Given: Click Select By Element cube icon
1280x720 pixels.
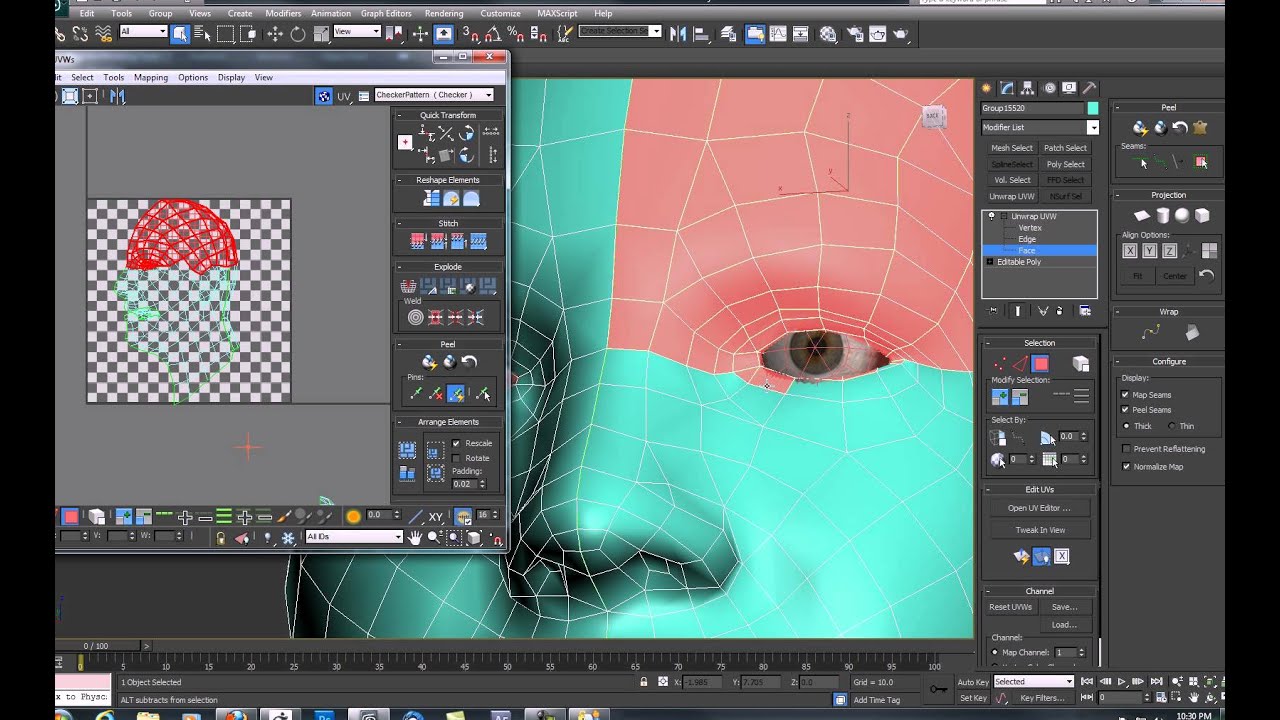Looking at the screenshot, I should 1080,364.
